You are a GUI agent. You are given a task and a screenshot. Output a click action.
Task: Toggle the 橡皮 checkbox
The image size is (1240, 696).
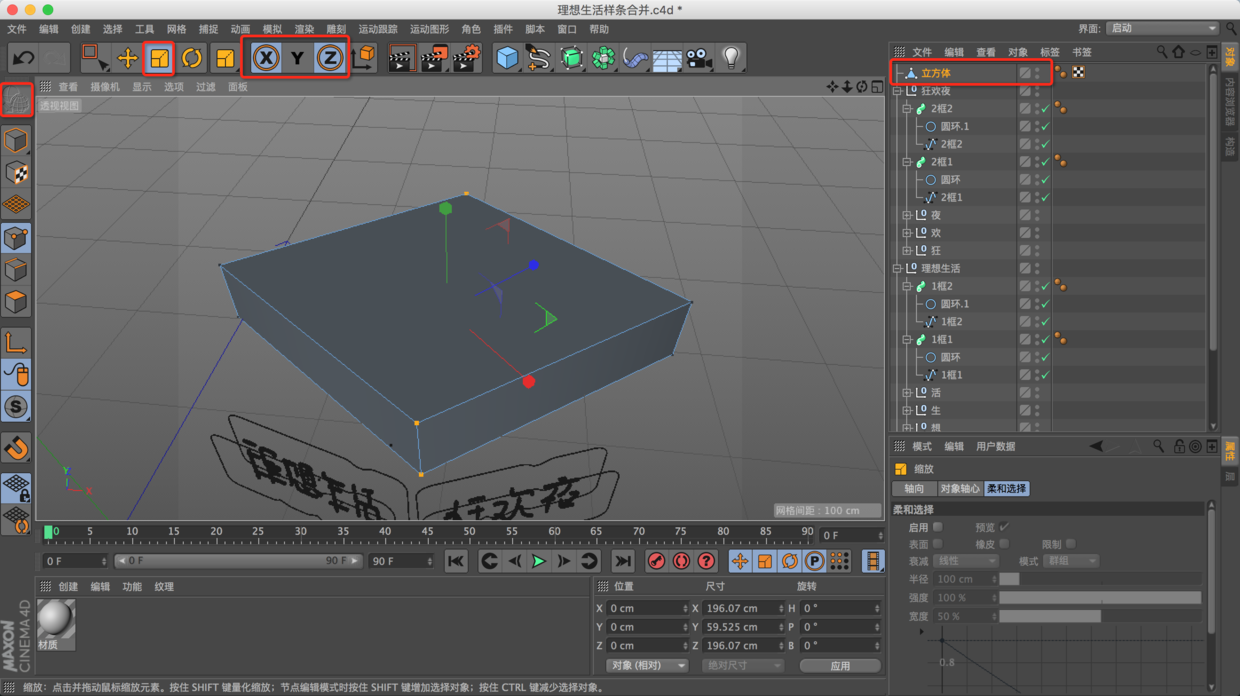(1004, 544)
